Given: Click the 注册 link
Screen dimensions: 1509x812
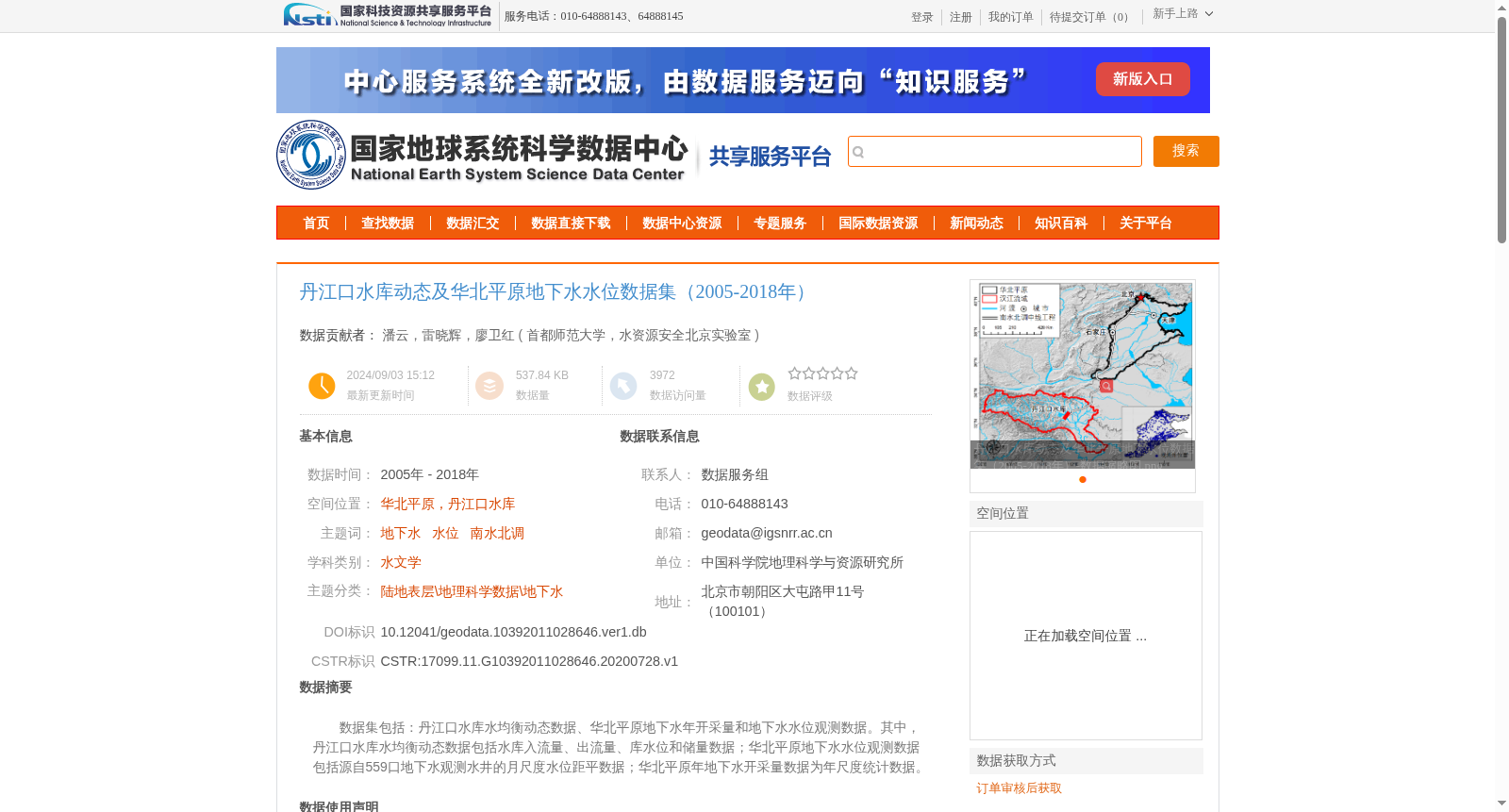Looking at the screenshot, I should 961,17.
